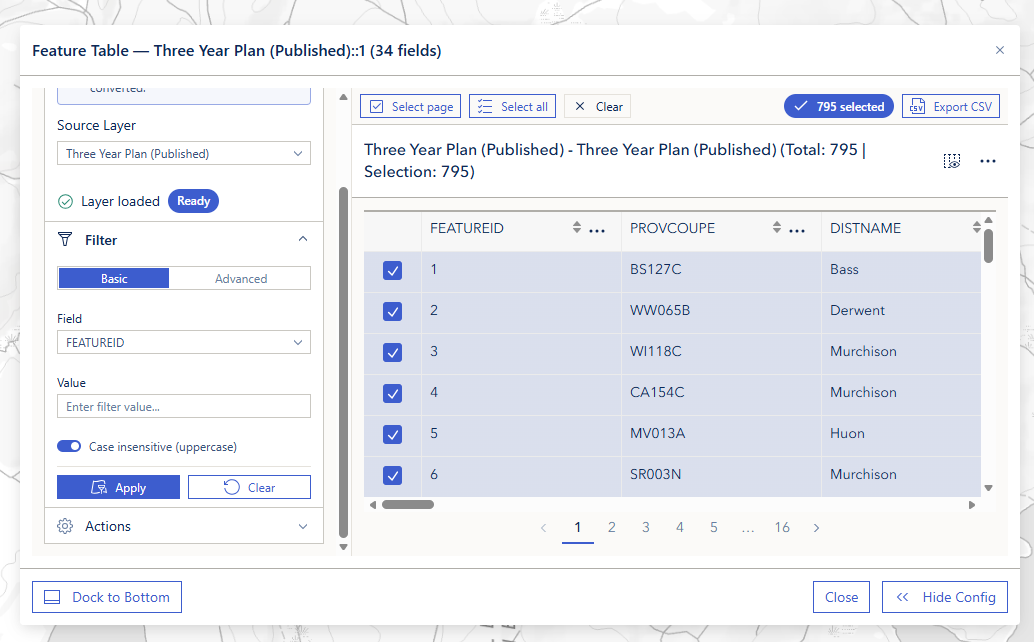Click the config panel vertical scrollbar
This screenshot has height=642, width=1034.
click(343, 363)
